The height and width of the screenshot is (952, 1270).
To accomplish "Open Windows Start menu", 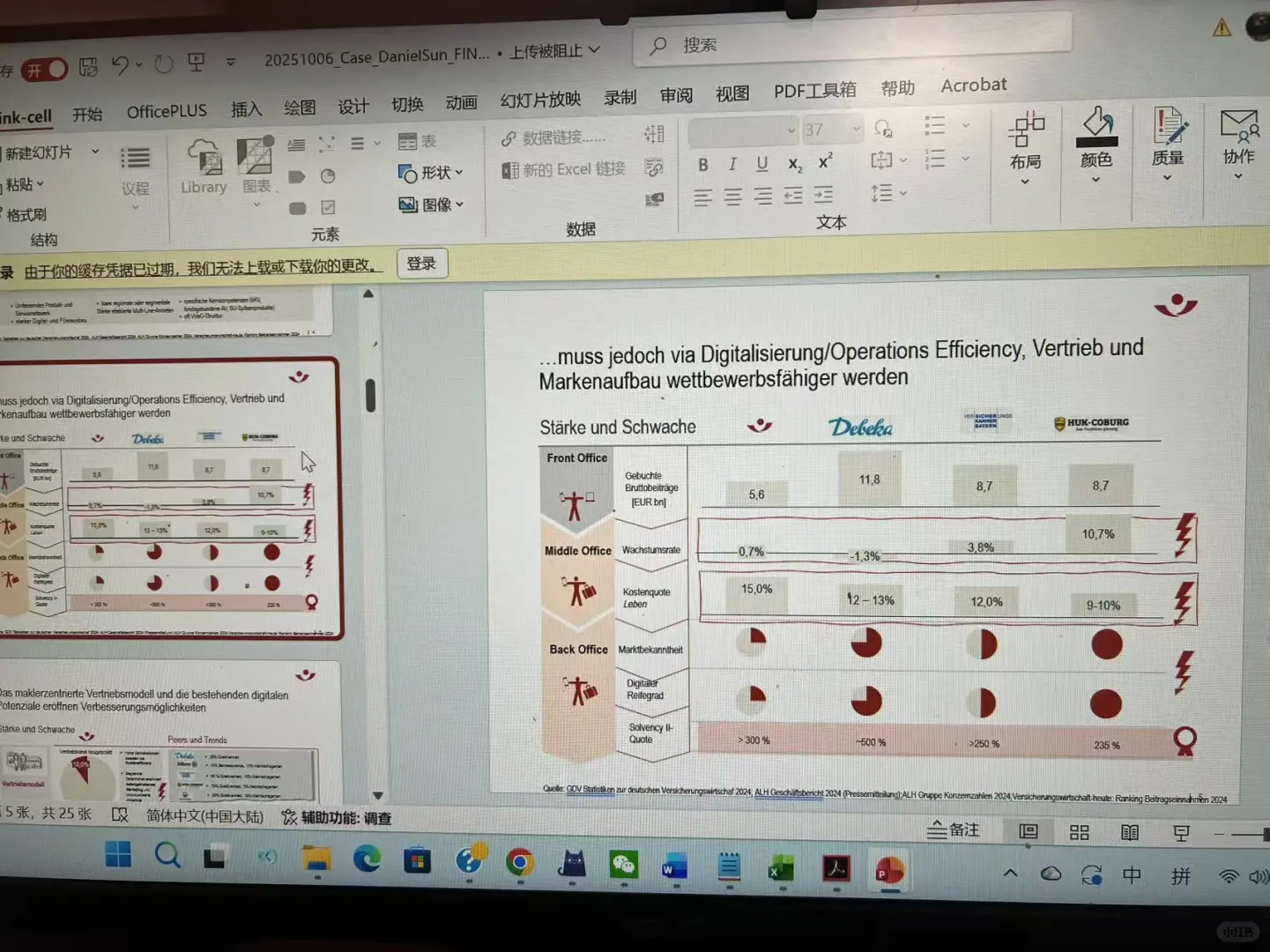I will click(118, 854).
